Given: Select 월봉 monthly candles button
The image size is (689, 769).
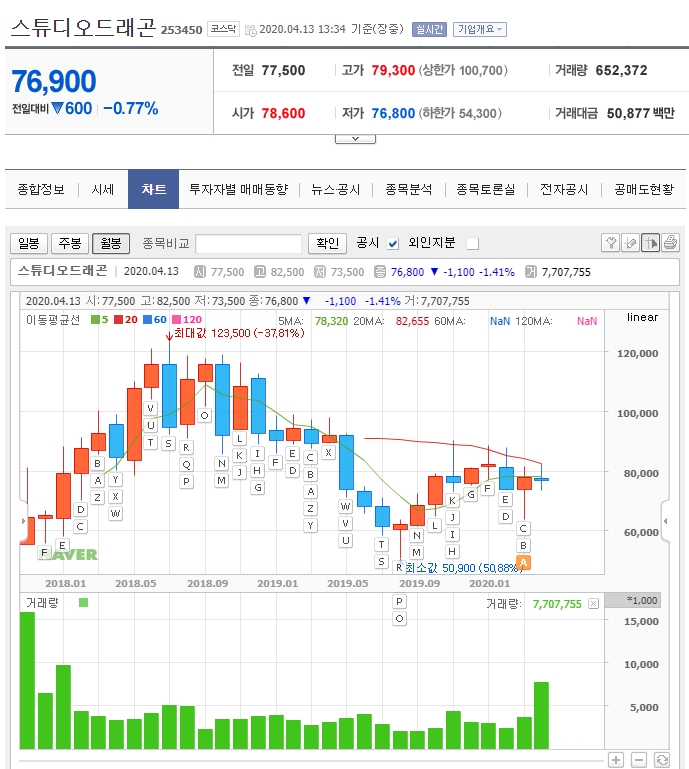Looking at the screenshot, I should click(x=111, y=243).
